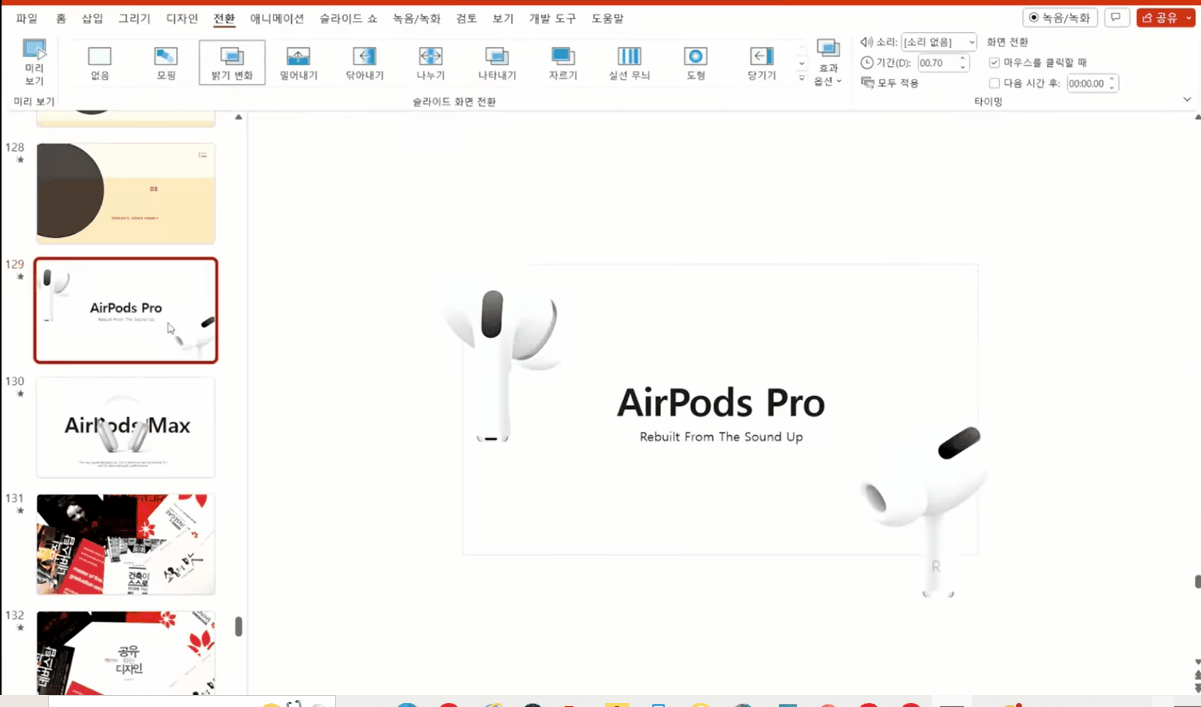Select slide 132 공유 디자인 thumbnail
Image resolution: width=1201 pixels, height=707 pixels.
coord(126,652)
